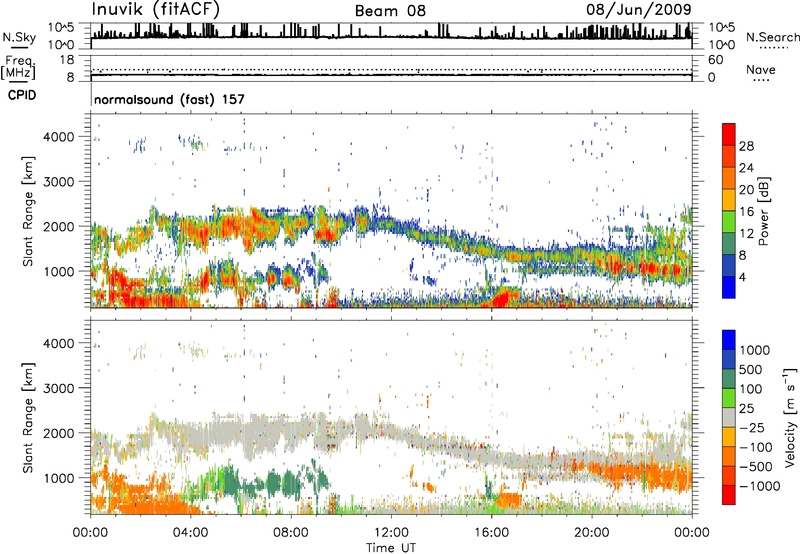Click the strong red echo at 16:00 in power panel
The width and height of the screenshot is (800, 554).
[502, 297]
